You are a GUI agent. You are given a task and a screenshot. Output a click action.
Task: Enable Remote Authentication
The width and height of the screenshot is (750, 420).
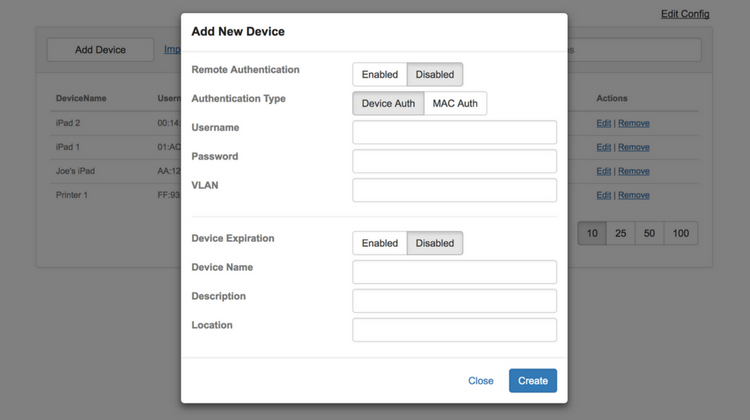click(380, 75)
